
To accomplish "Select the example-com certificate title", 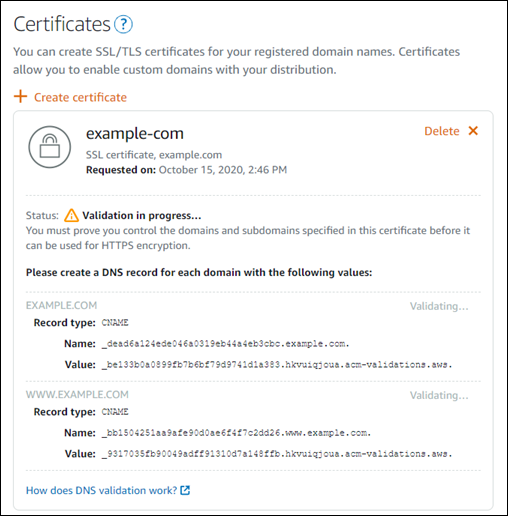I will (135, 134).
